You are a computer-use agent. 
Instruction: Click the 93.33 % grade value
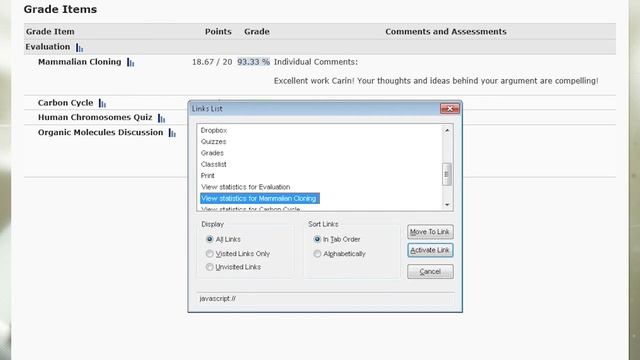coord(253,62)
